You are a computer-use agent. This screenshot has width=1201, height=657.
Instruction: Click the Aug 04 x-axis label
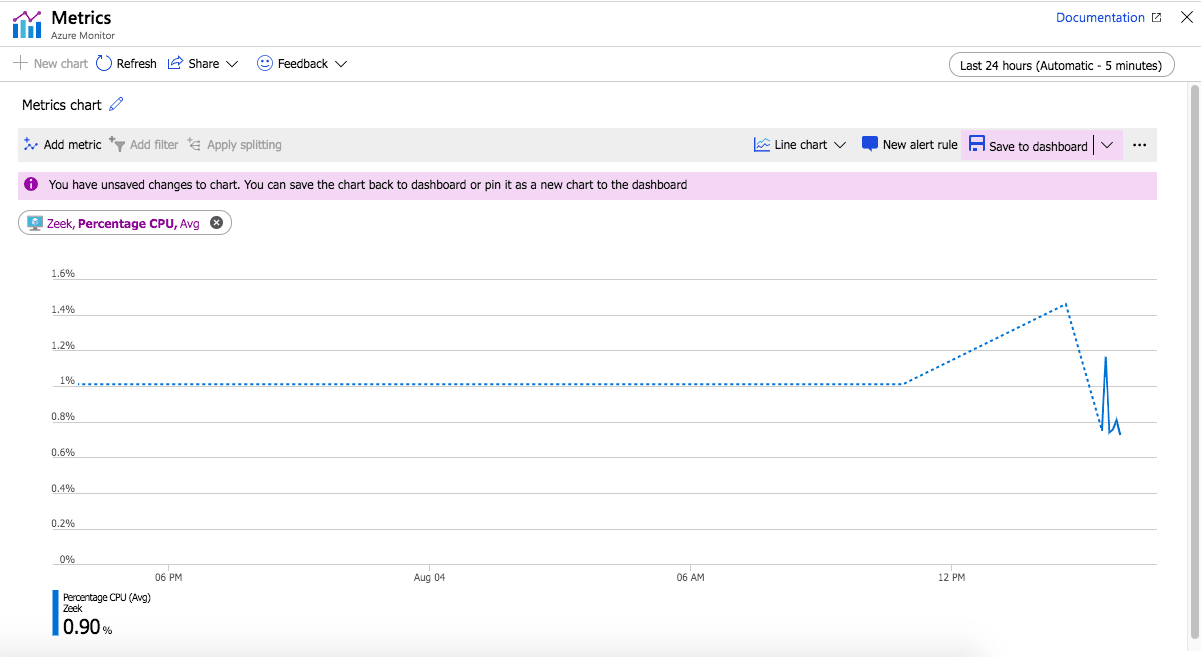click(x=429, y=578)
